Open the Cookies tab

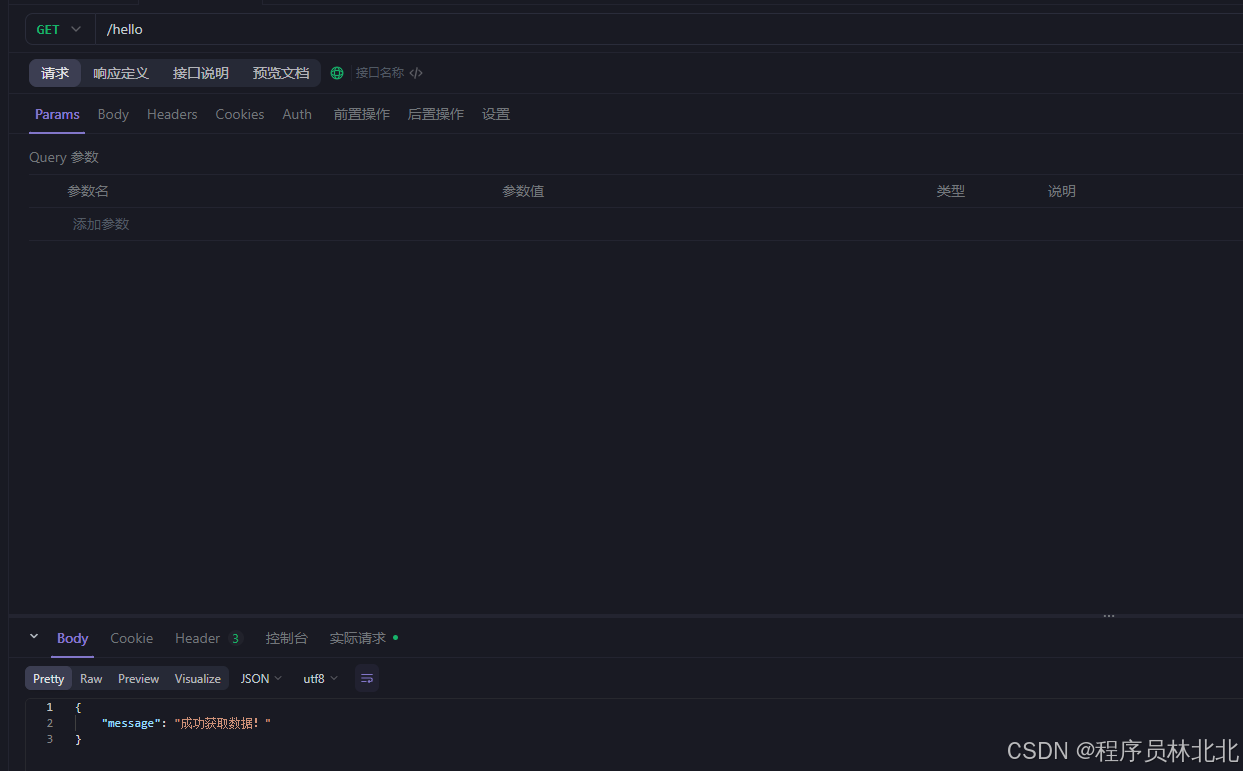pos(240,114)
